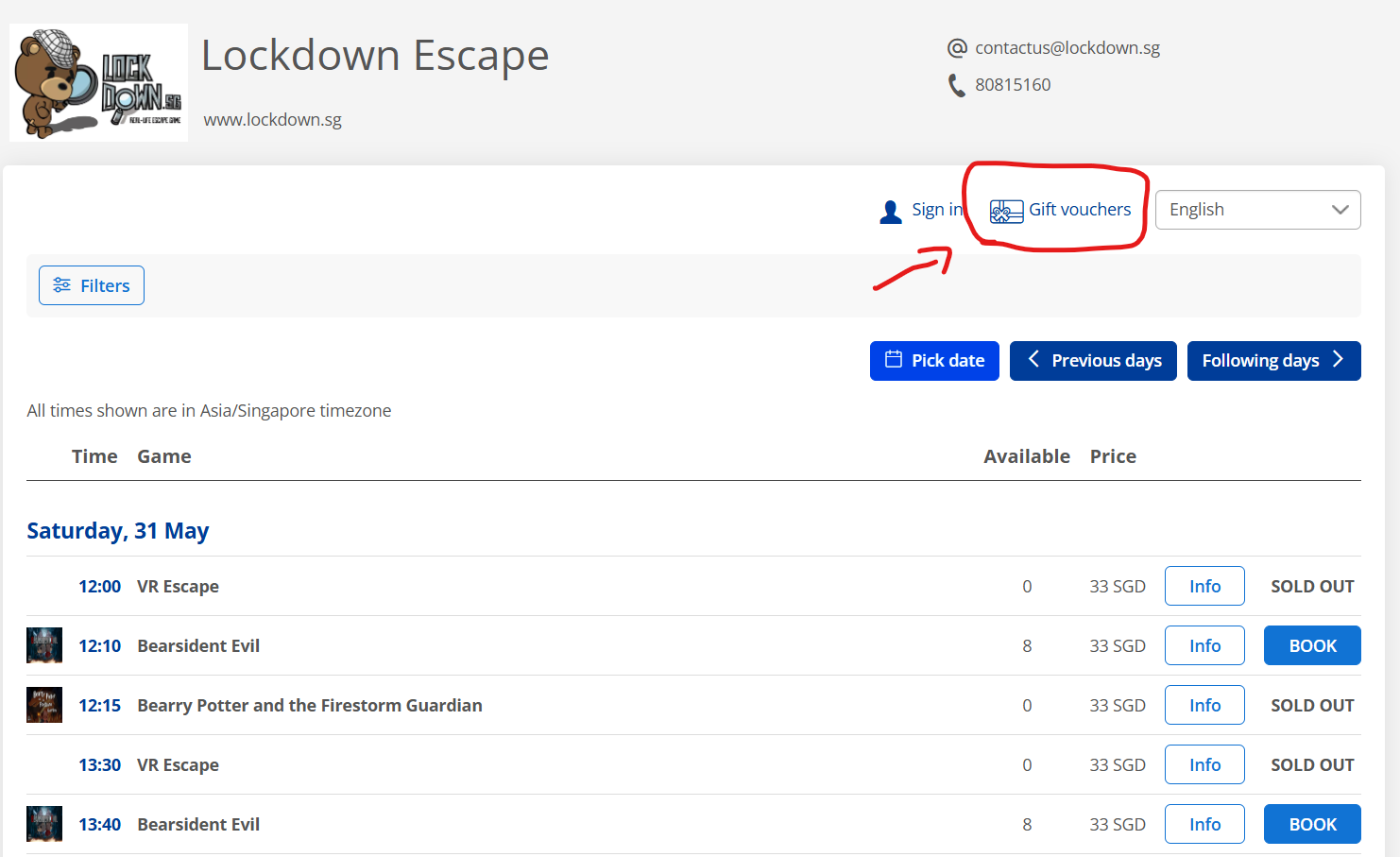
Task: Select Bearry Potter and the Firestorm Guardian title
Action: pyautogui.click(x=310, y=706)
